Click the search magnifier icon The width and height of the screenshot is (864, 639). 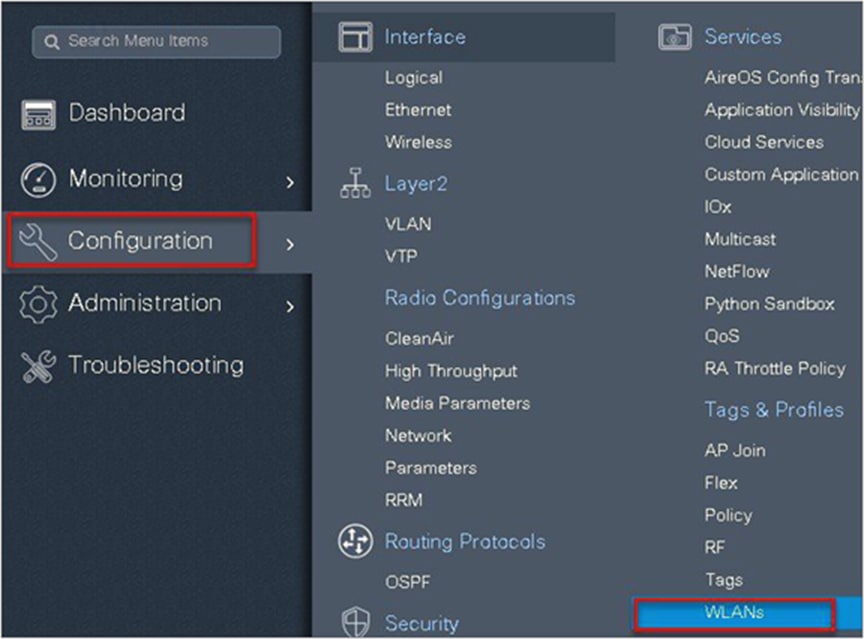pyautogui.click(x=51, y=42)
